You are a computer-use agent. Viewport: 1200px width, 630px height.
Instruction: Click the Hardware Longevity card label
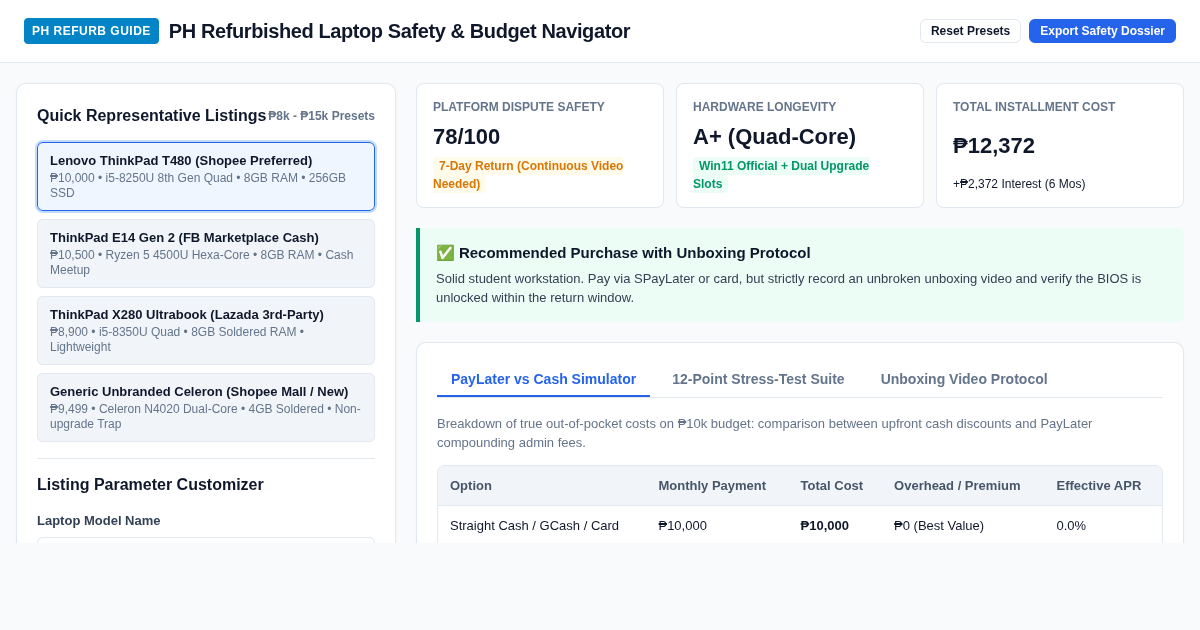[x=764, y=107]
